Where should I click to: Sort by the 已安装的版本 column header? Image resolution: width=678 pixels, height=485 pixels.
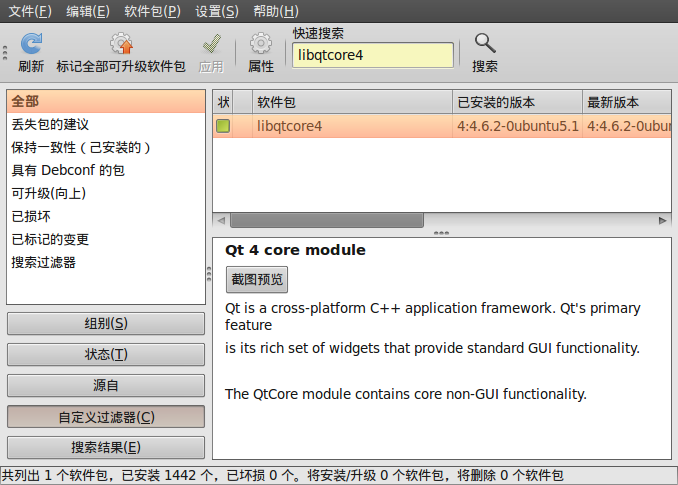(518, 102)
